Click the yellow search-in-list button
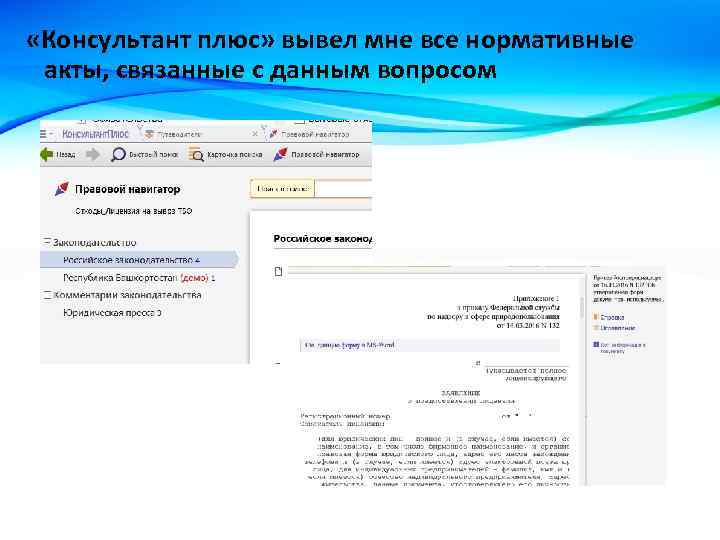This screenshot has width=720, height=540. pyautogui.click(x=282, y=189)
